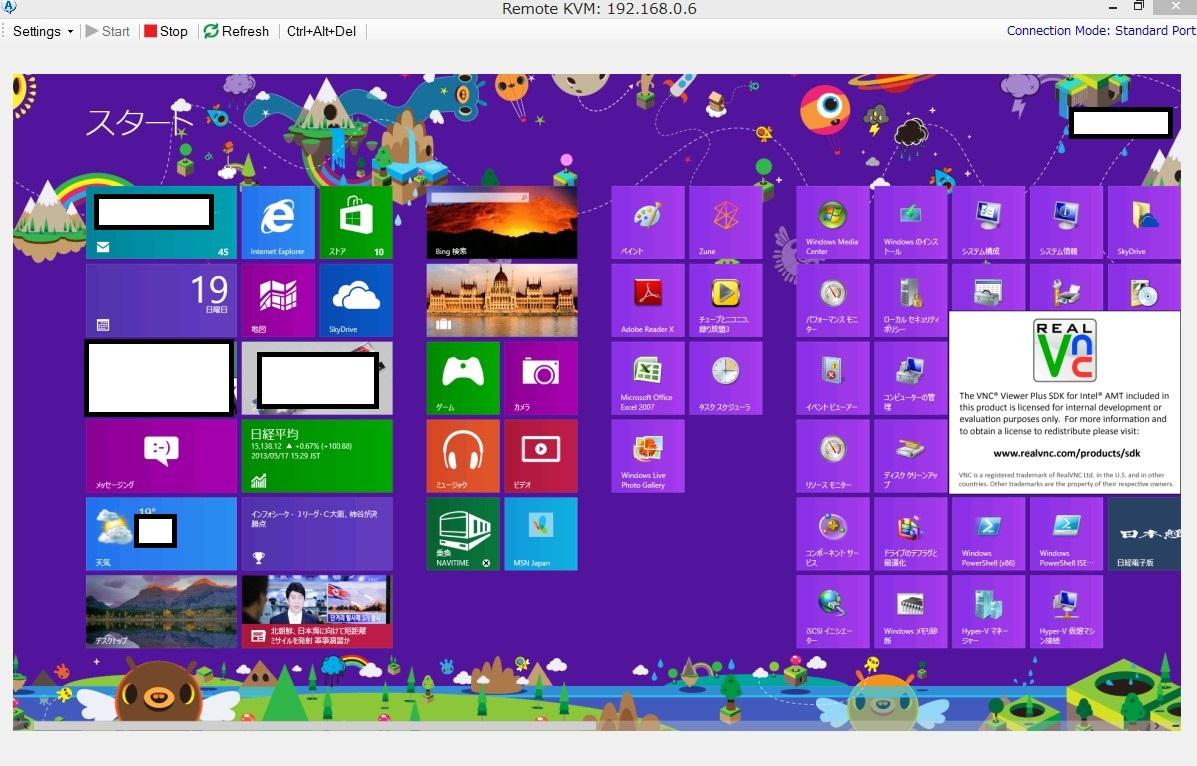
Task: Open iSCSI Initiator (iSCSI イニシエーター) tile
Action: pos(833,612)
